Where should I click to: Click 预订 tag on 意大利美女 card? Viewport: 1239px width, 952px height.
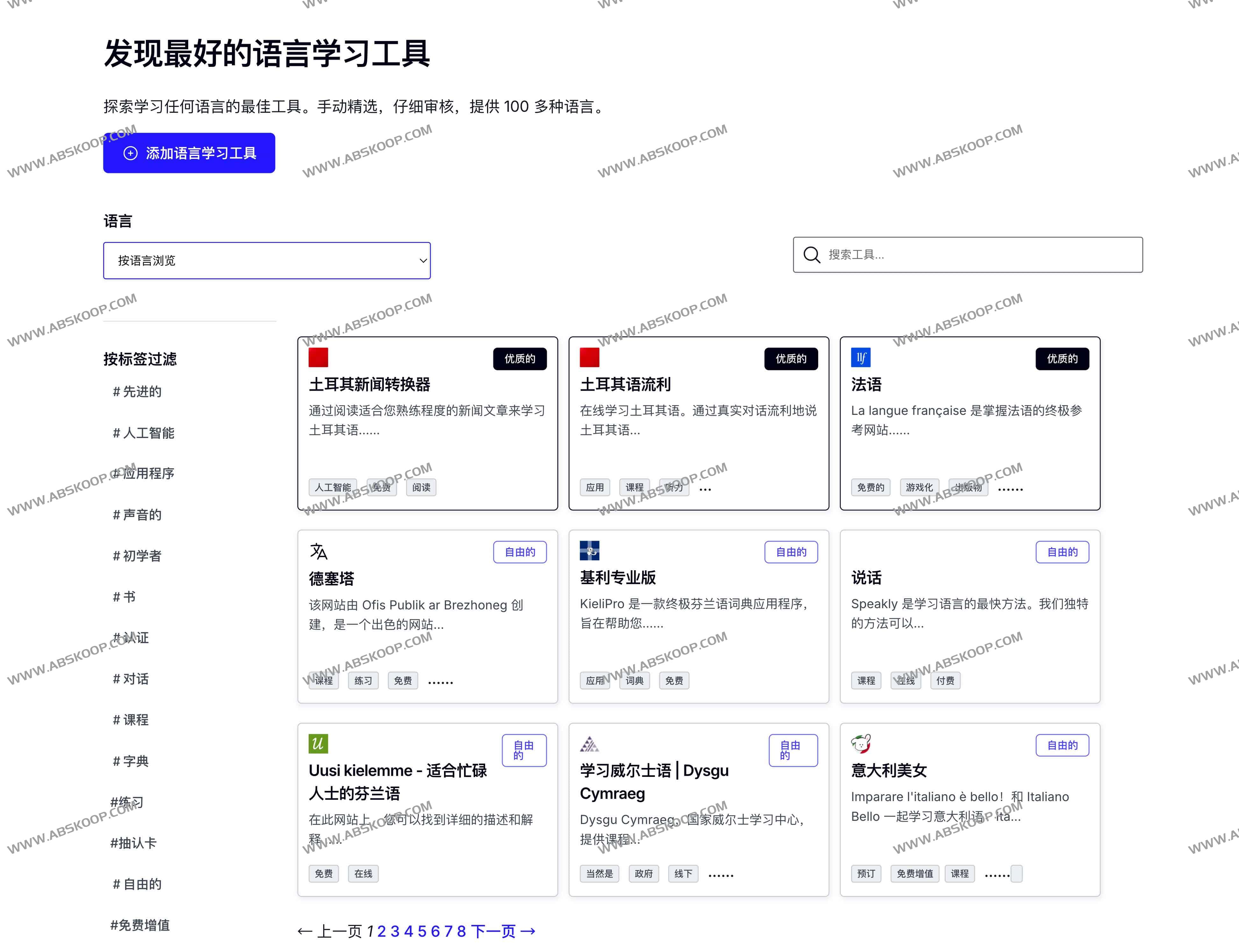pos(866,874)
